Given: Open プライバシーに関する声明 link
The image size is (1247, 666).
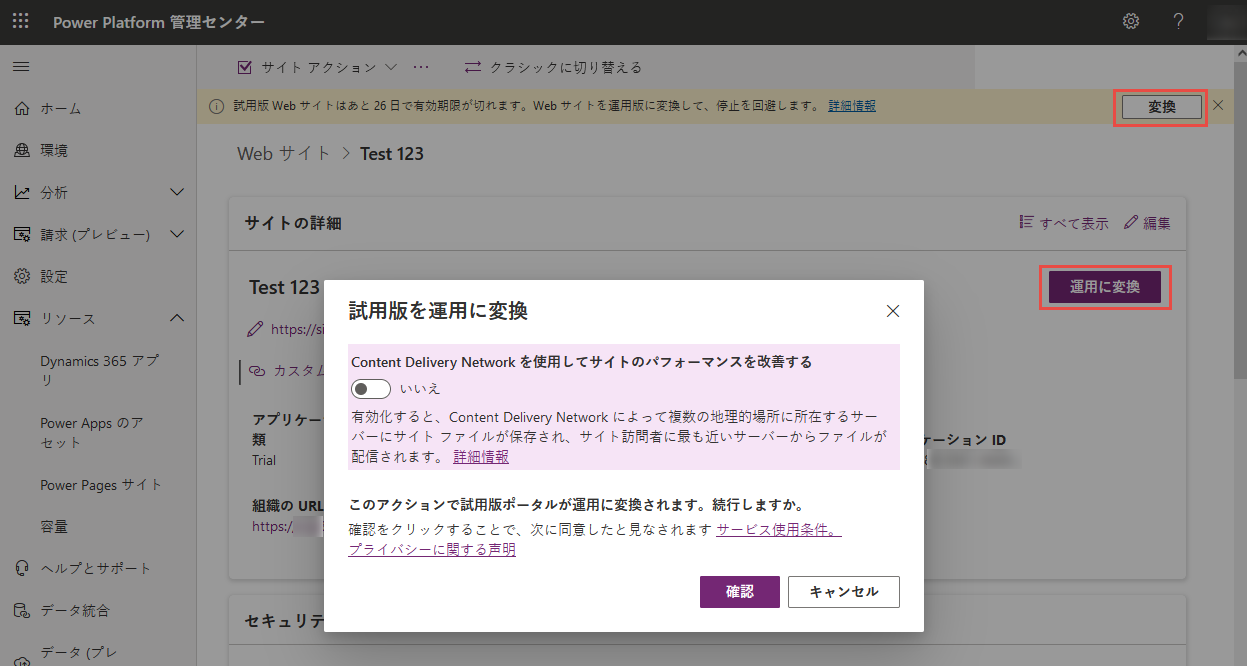Looking at the screenshot, I should pos(432,549).
